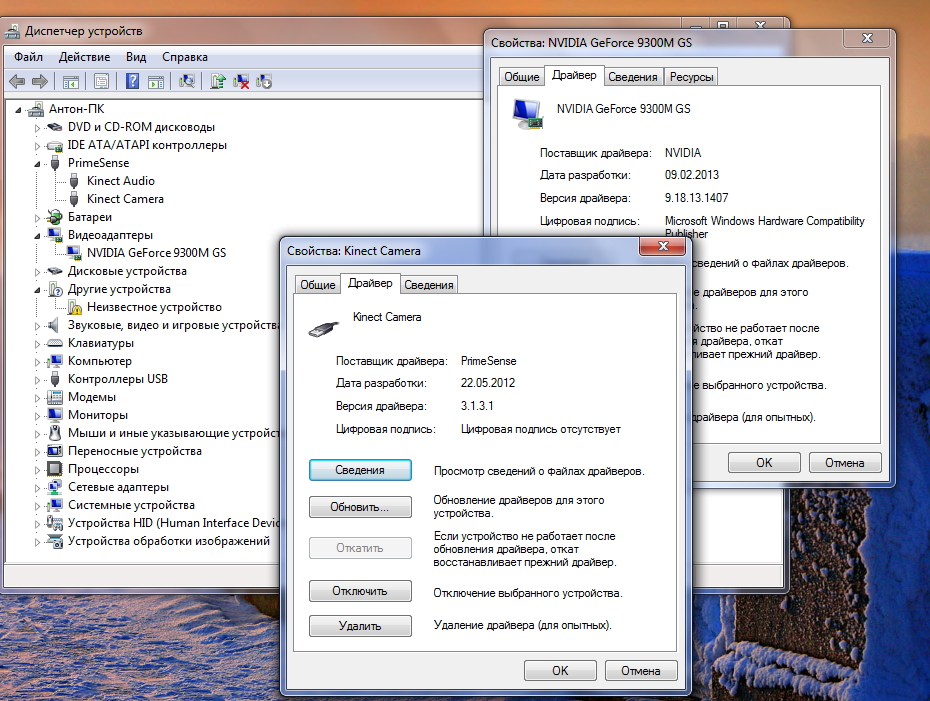
Task: Click OK in Kinect Camera properties
Action: 560,670
